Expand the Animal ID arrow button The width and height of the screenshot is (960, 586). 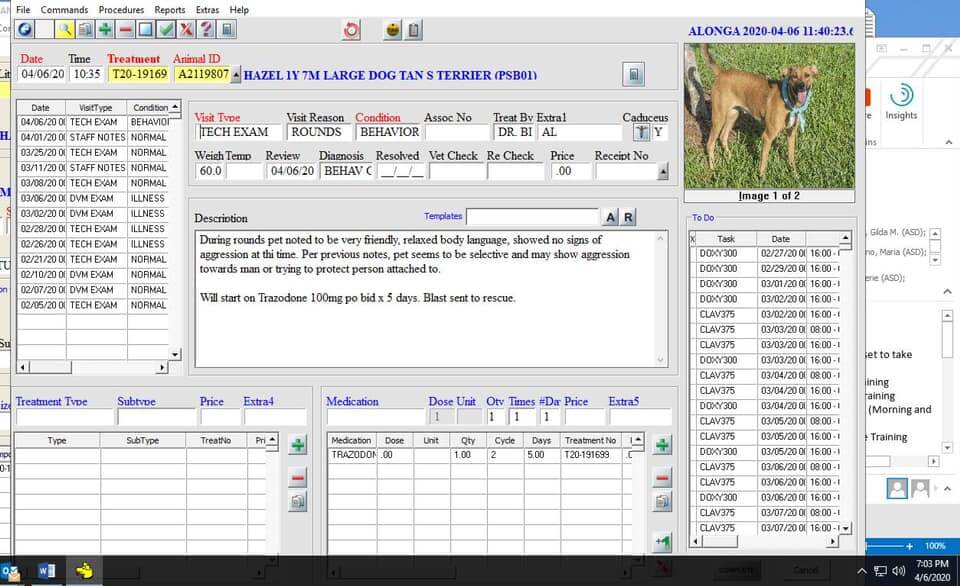tap(236, 74)
